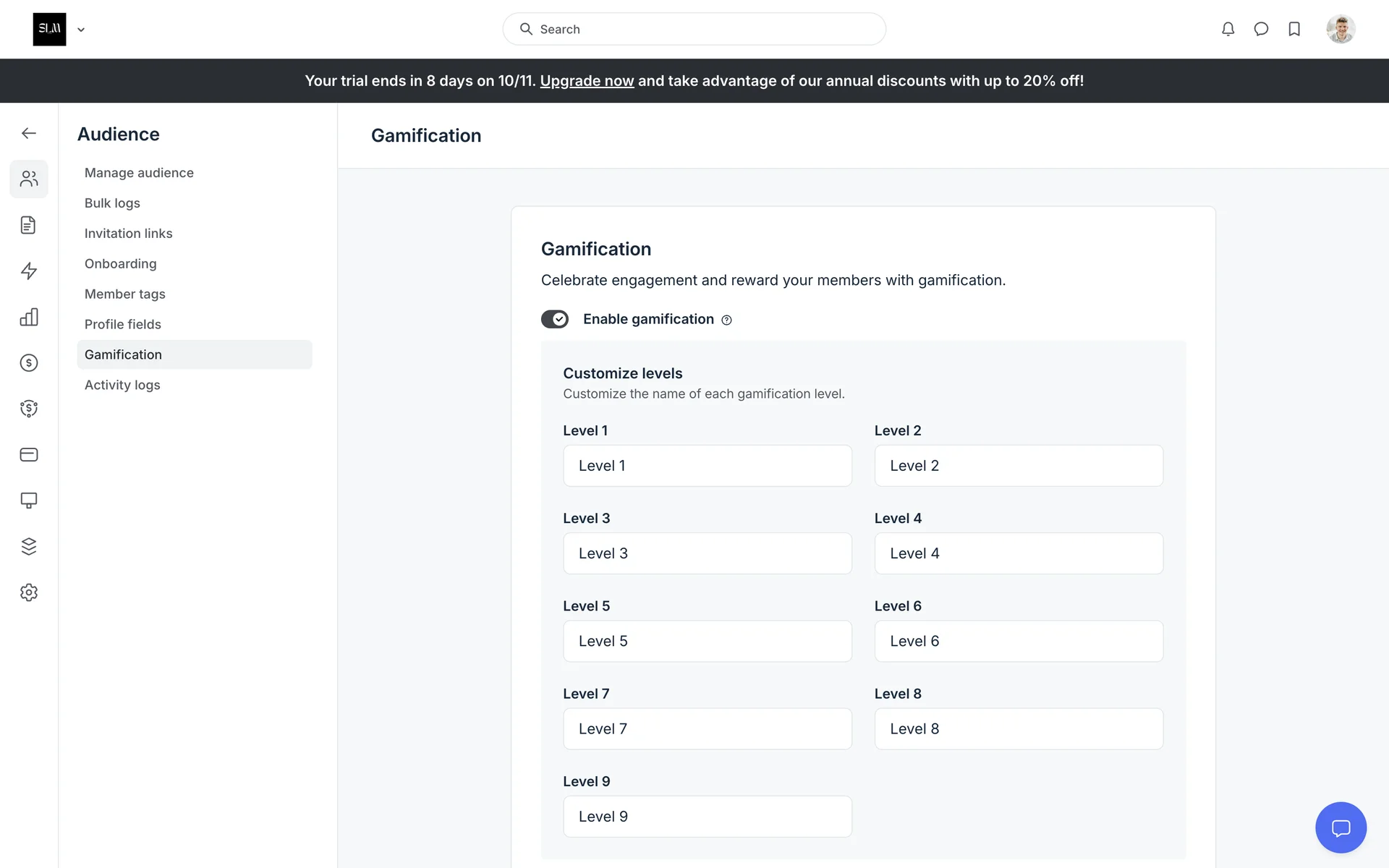The width and height of the screenshot is (1389, 868).
Task: Click the back arrow in left sidebar
Action: [x=29, y=133]
